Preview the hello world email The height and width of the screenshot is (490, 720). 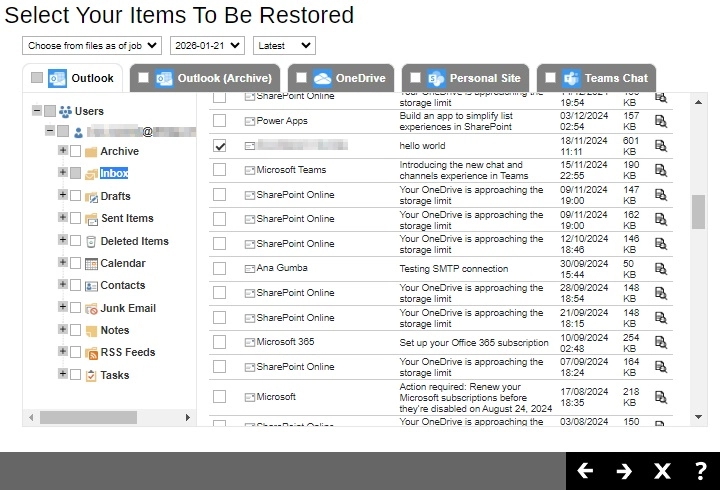coord(661,146)
